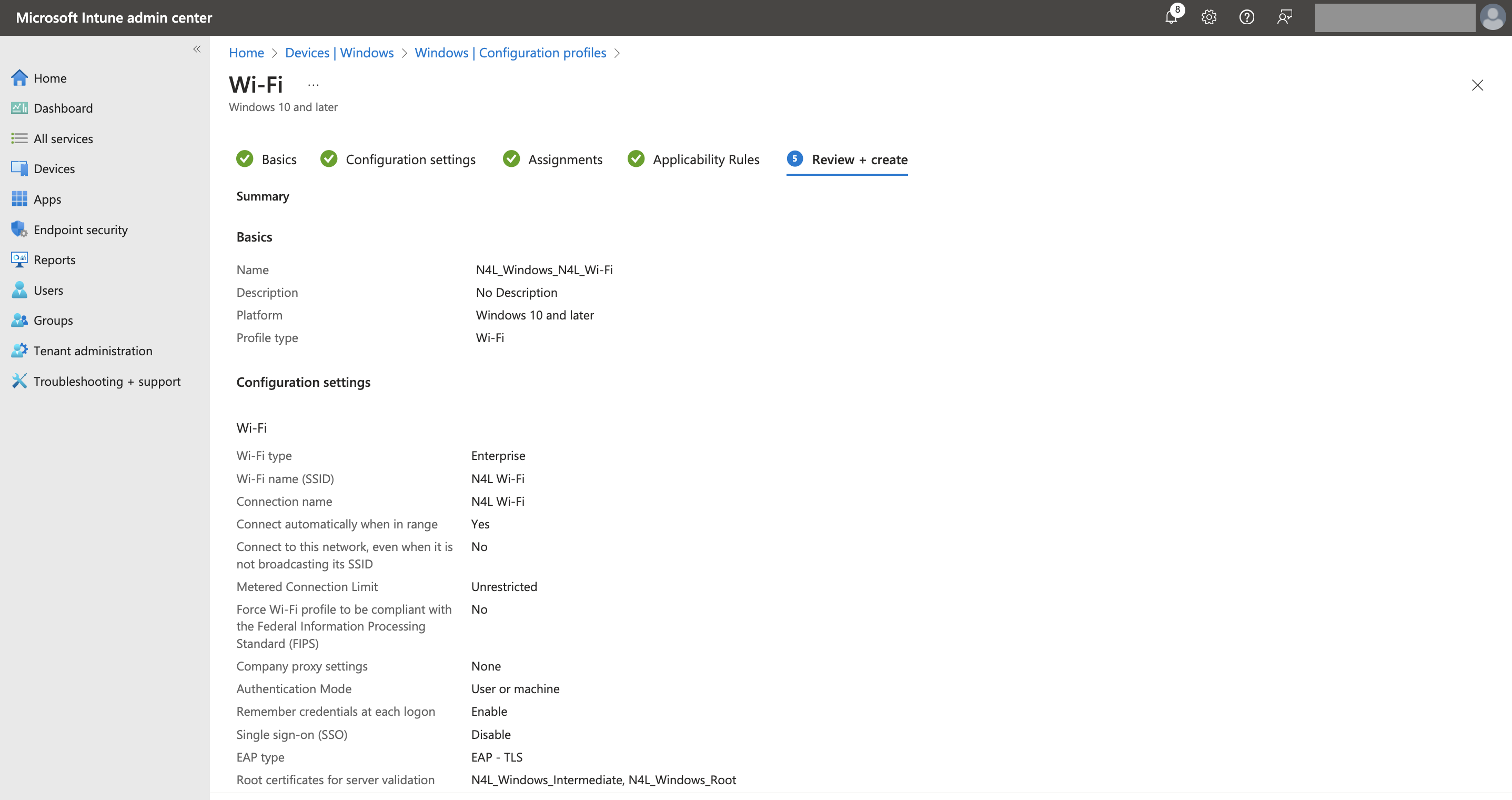Navigate to the Devices section

tap(54, 168)
